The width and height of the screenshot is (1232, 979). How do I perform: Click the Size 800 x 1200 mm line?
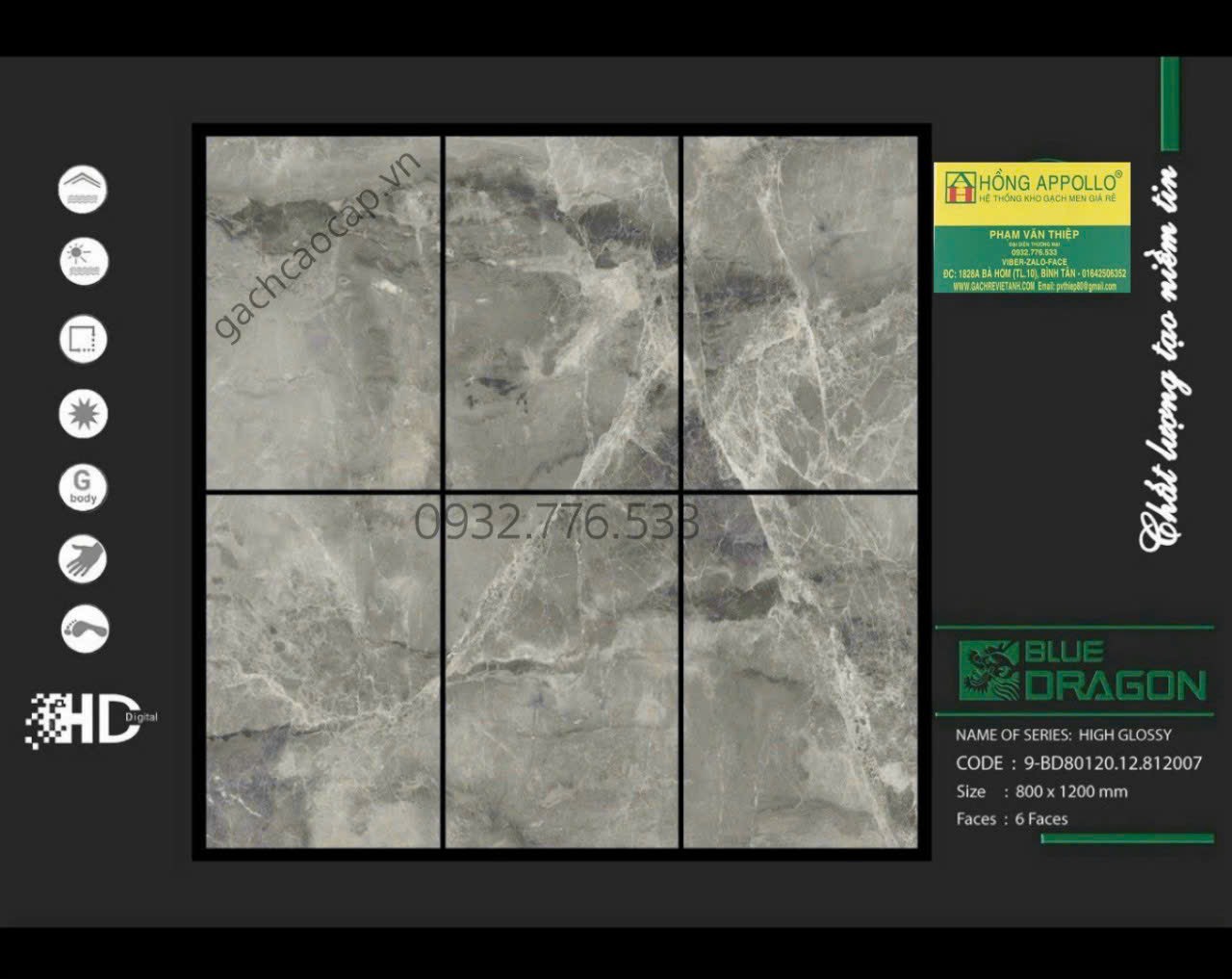coord(1041,791)
